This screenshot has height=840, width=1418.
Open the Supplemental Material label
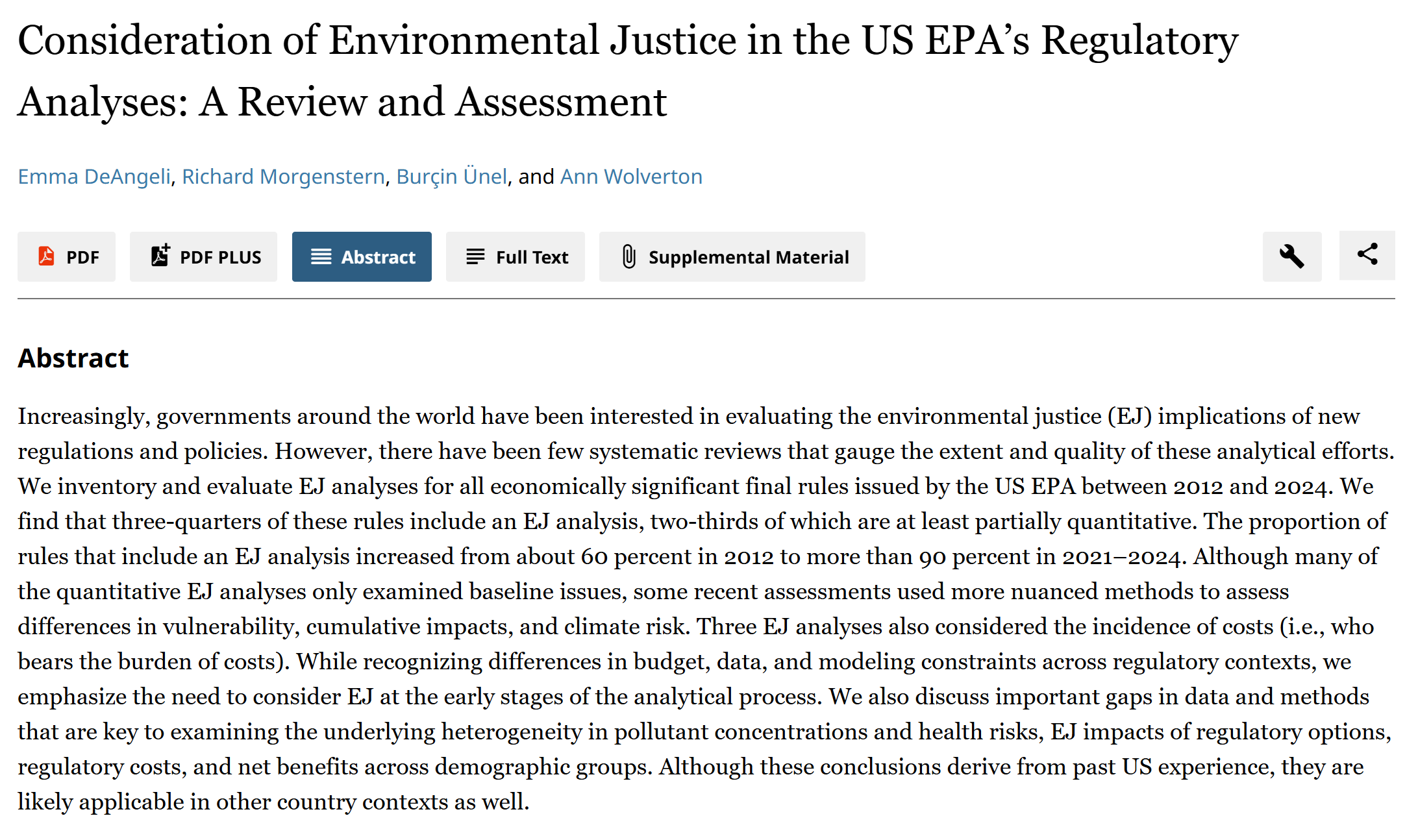pyautogui.click(x=748, y=258)
